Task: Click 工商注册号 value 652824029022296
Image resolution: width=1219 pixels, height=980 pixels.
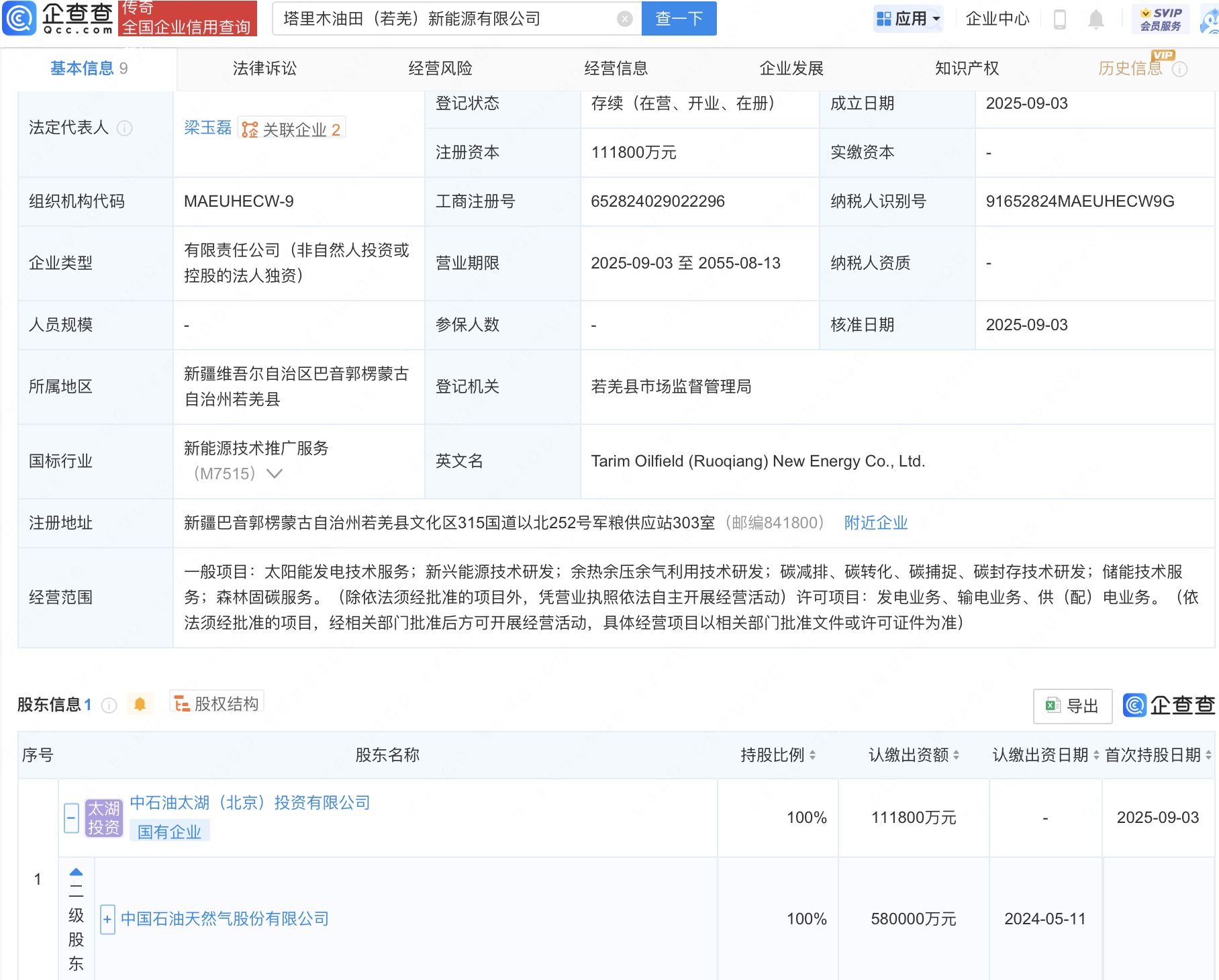Action: [x=658, y=201]
